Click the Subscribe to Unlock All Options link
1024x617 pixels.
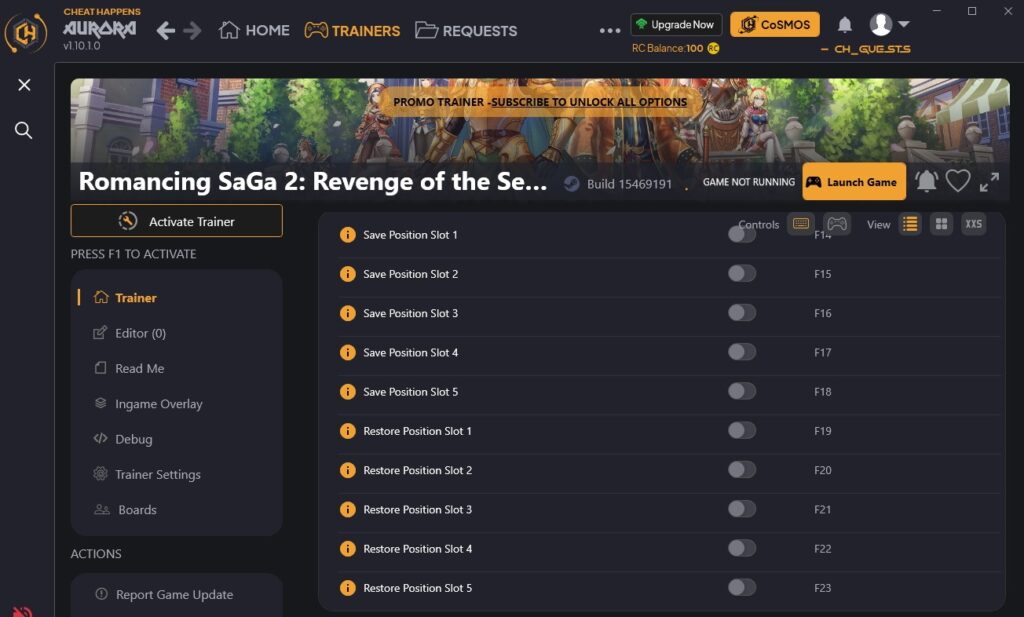click(x=589, y=102)
